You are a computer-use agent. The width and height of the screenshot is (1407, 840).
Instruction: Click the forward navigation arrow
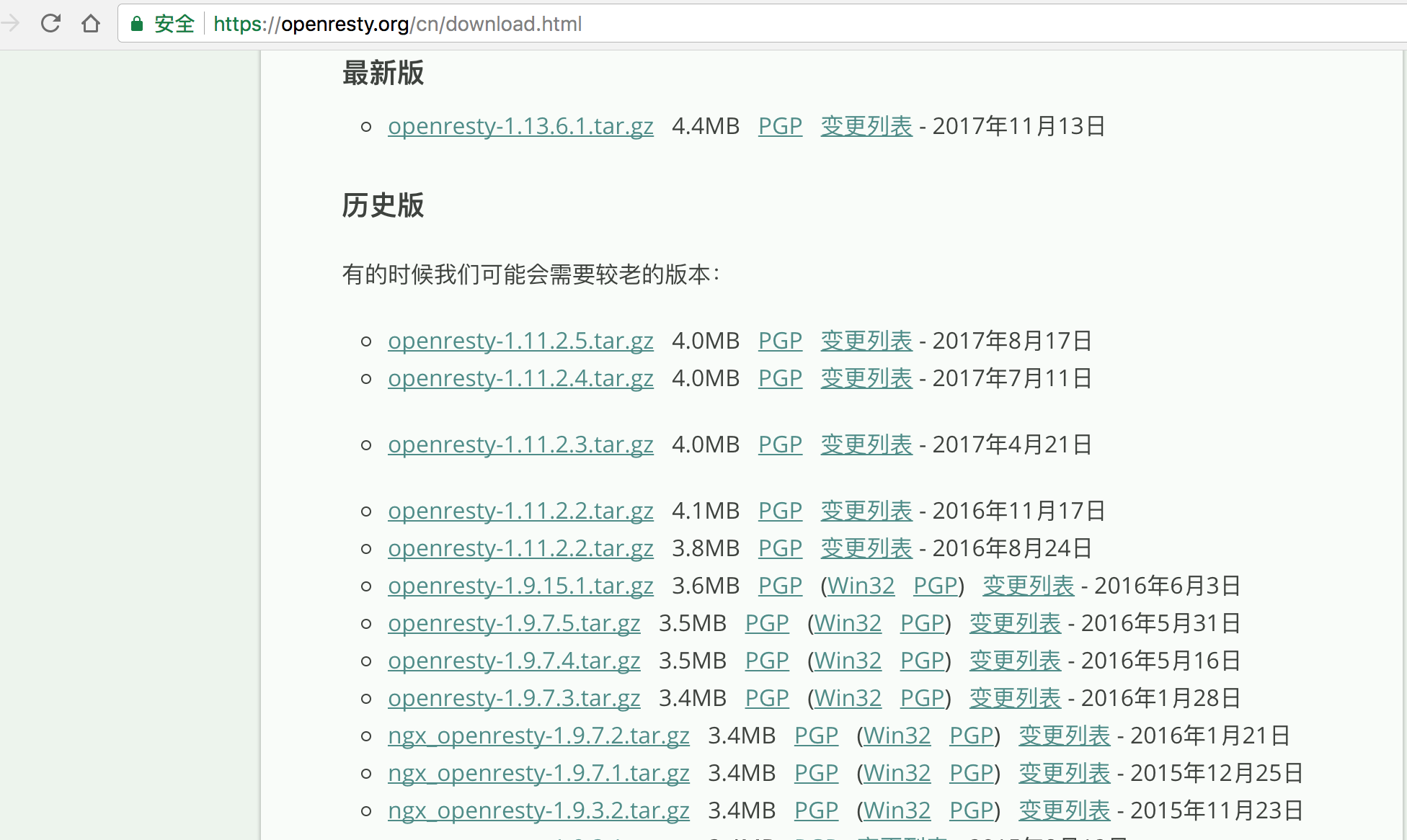click(10, 24)
